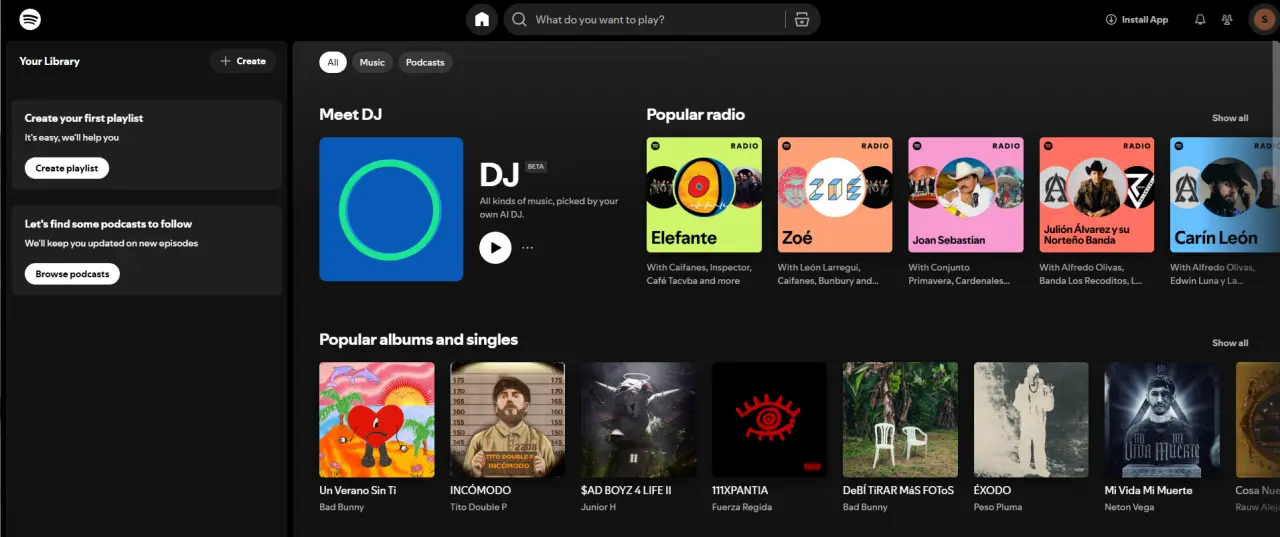Open DJ more options ellipsis
The height and width of the screenshot is (537, 1280).
point(527,247)
